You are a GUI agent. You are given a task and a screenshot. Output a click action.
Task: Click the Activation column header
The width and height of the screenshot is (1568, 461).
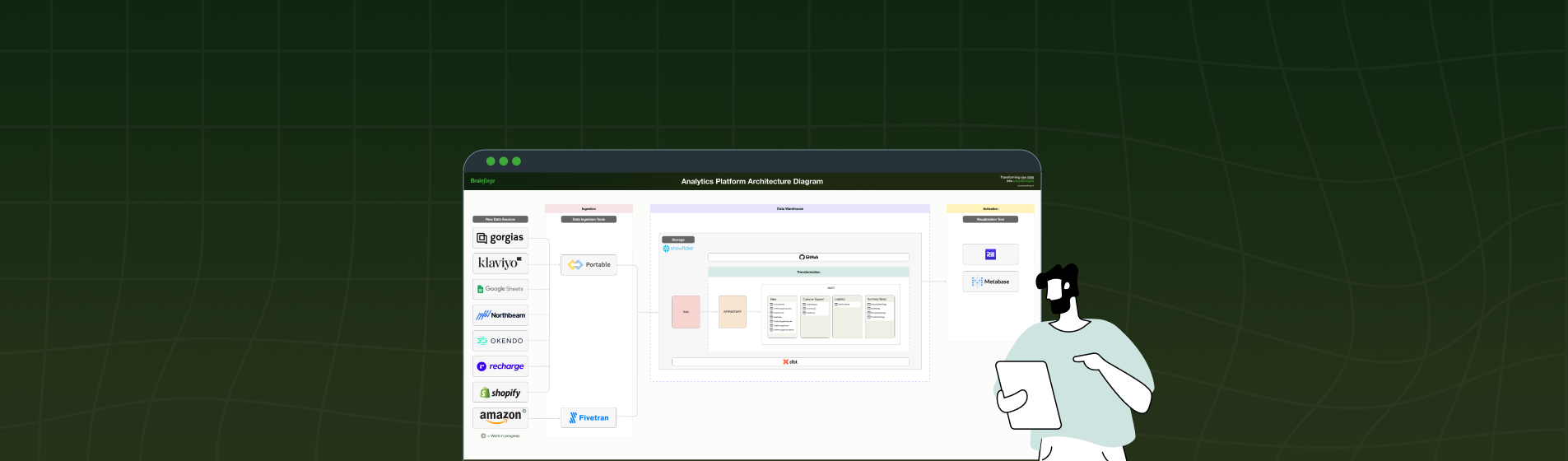point(990,209)
